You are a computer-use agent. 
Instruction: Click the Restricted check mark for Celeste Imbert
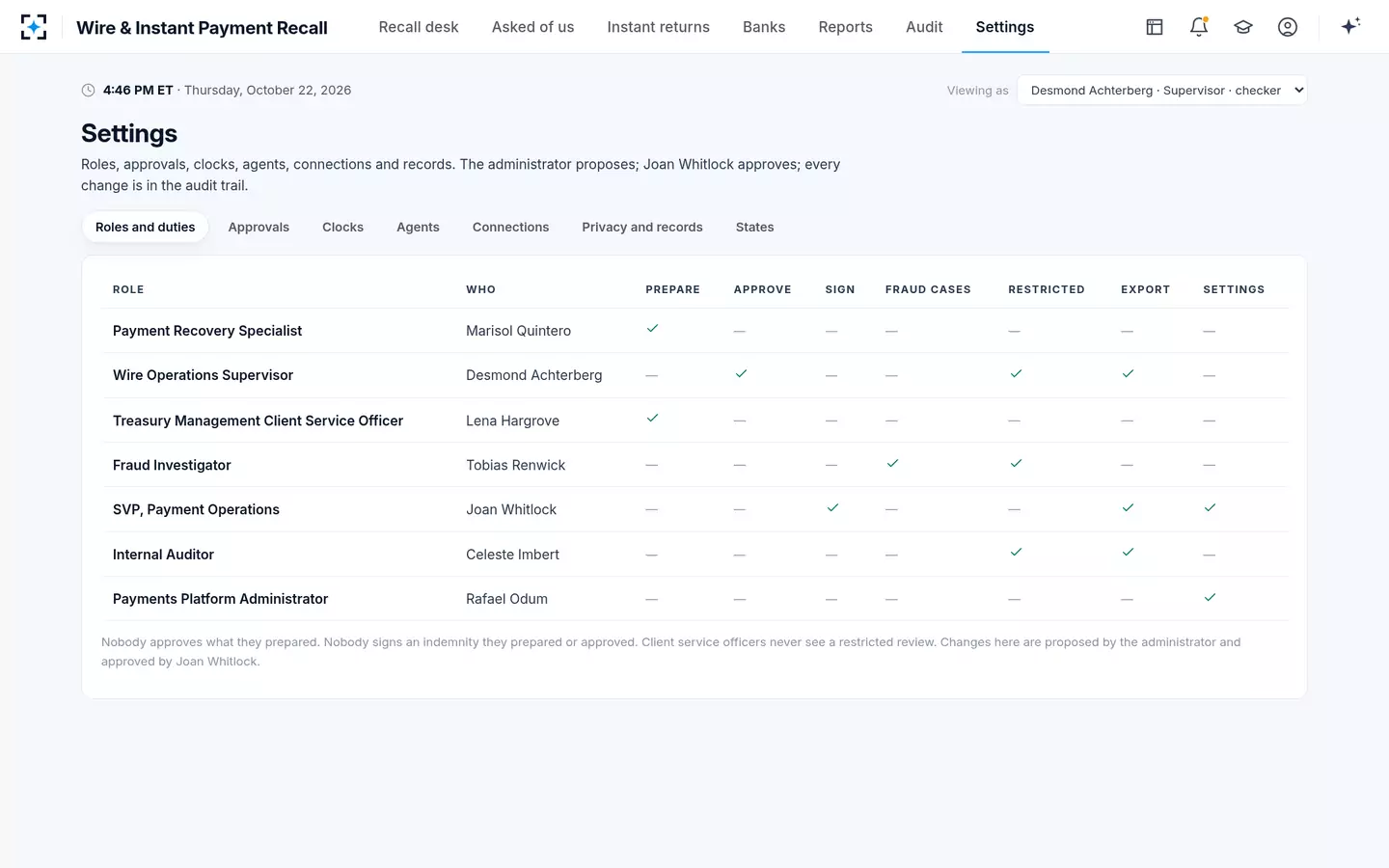1016,553
